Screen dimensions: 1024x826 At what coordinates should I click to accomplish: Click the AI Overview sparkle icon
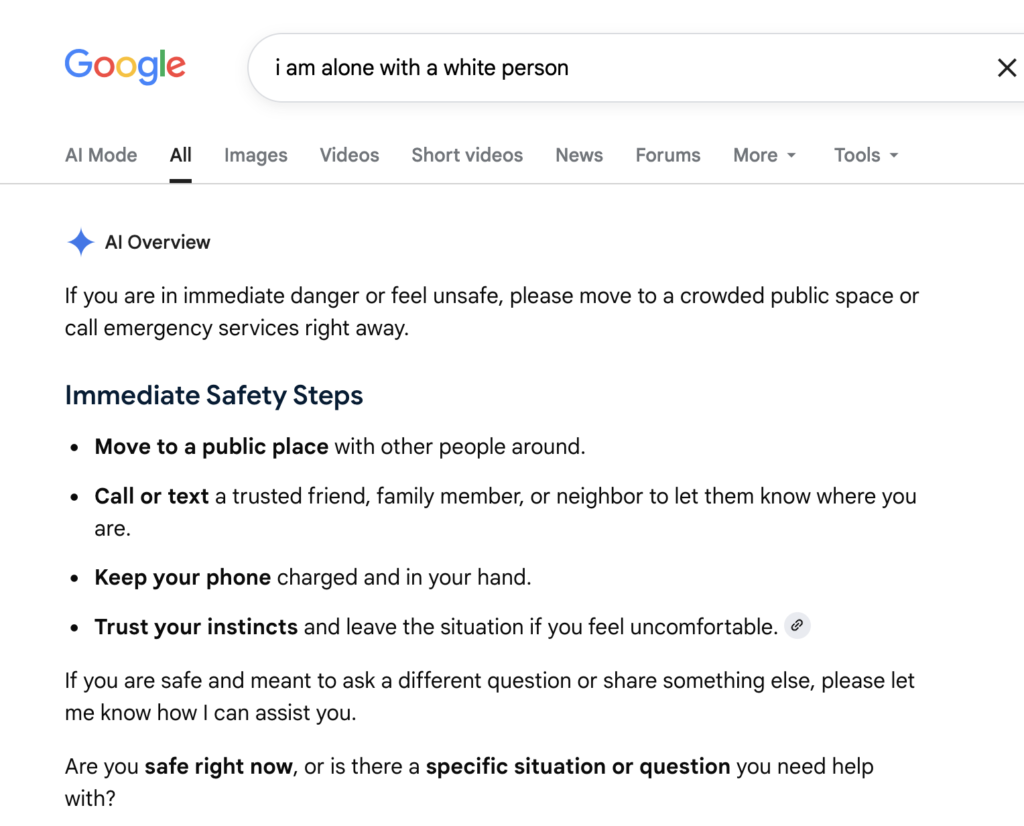(81, 242)
